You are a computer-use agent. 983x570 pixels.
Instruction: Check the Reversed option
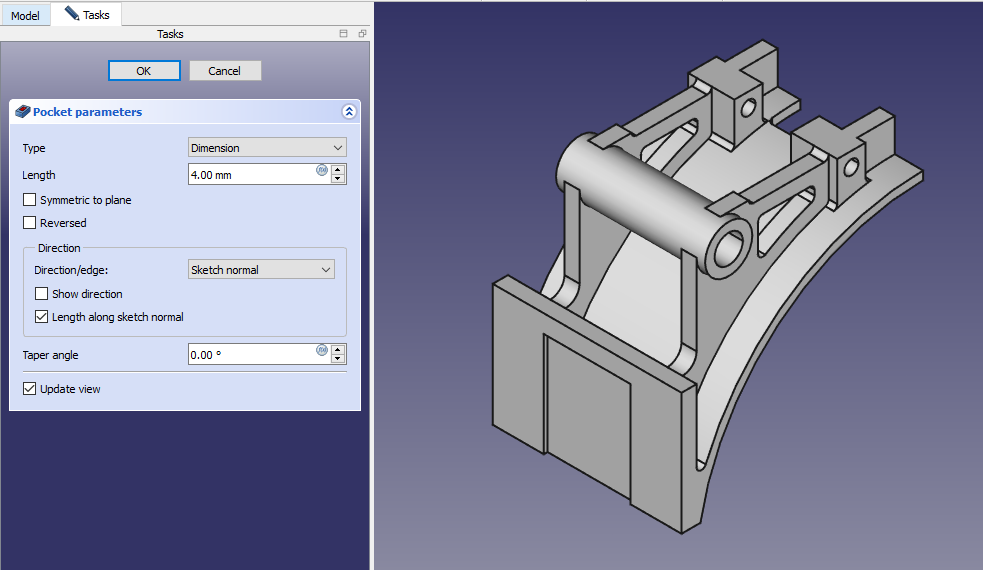tap(30, 223)
